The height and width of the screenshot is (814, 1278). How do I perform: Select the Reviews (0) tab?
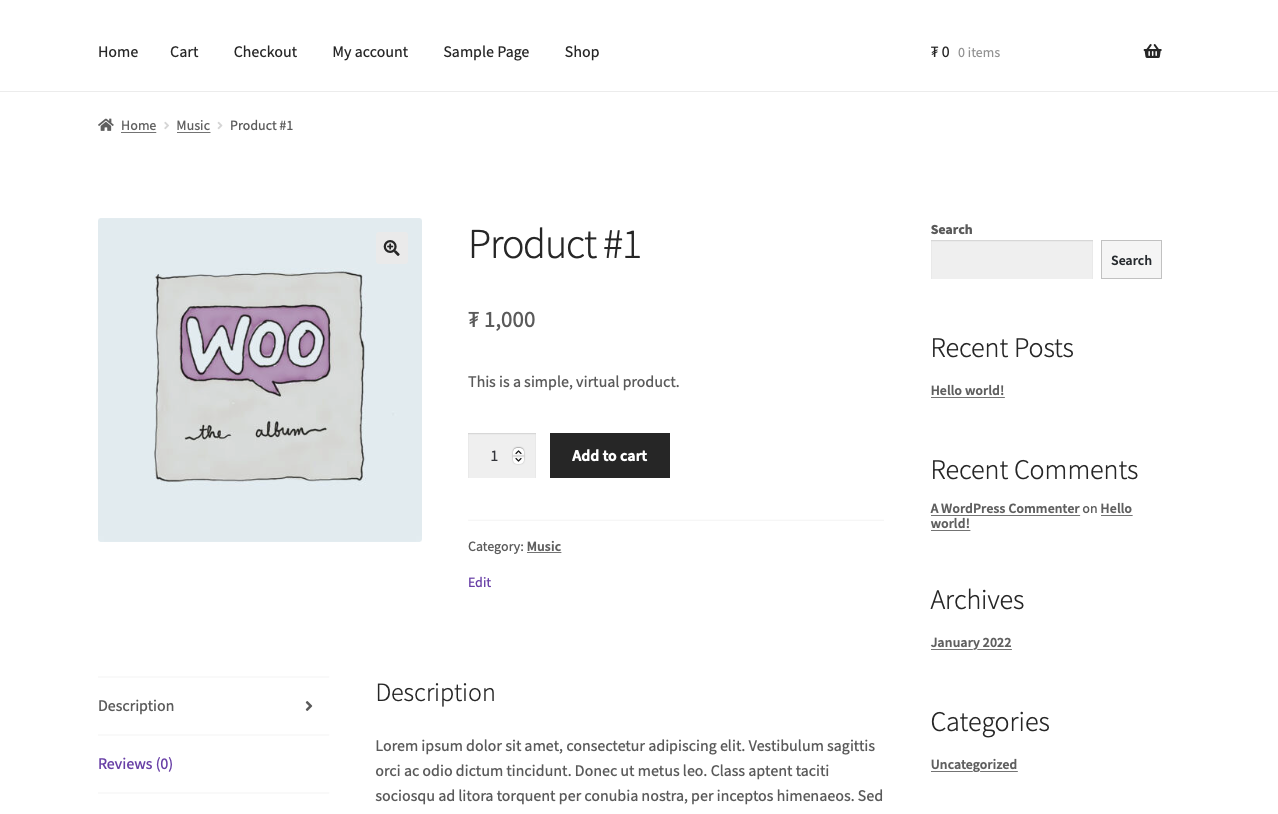[213, 764]
